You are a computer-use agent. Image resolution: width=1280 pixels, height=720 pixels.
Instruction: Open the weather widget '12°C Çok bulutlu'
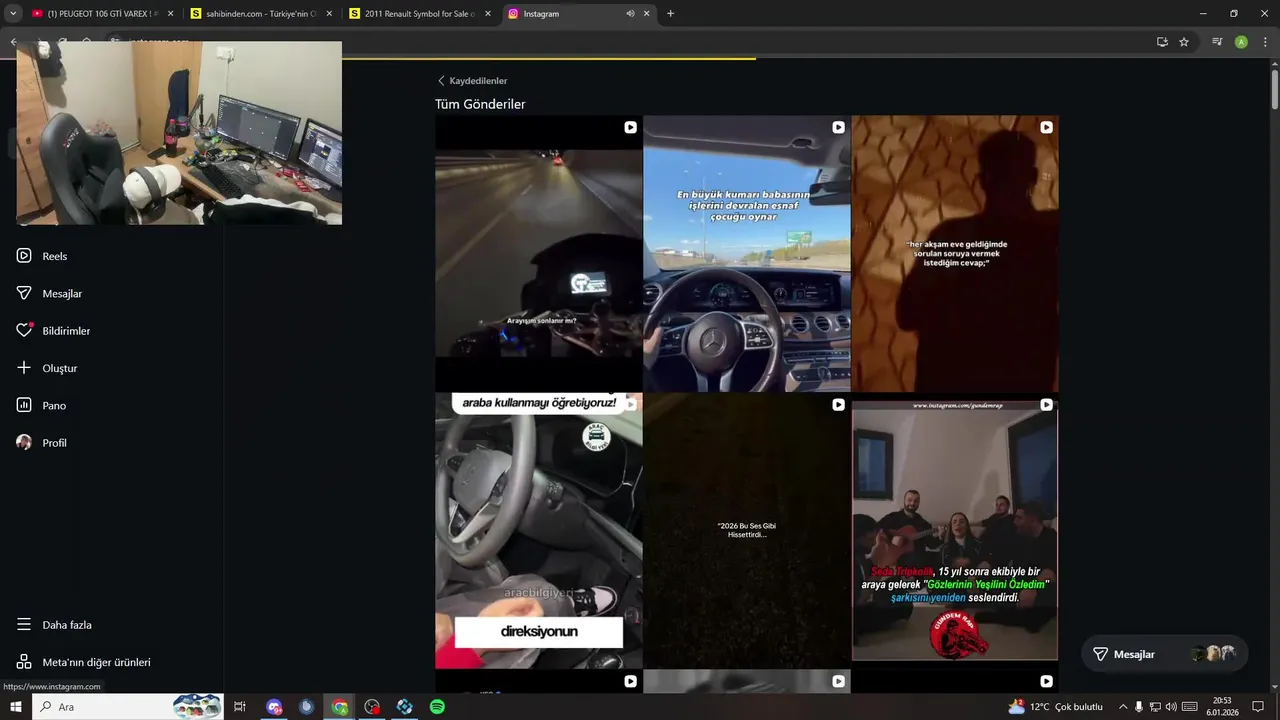(1055, 707)
